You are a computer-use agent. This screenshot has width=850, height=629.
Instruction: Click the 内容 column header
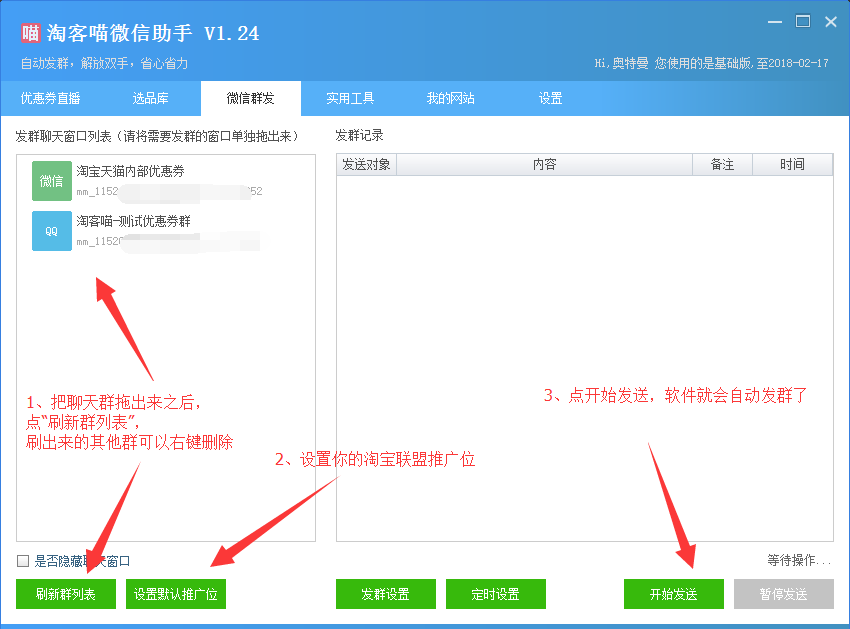[x=544, y=164]
